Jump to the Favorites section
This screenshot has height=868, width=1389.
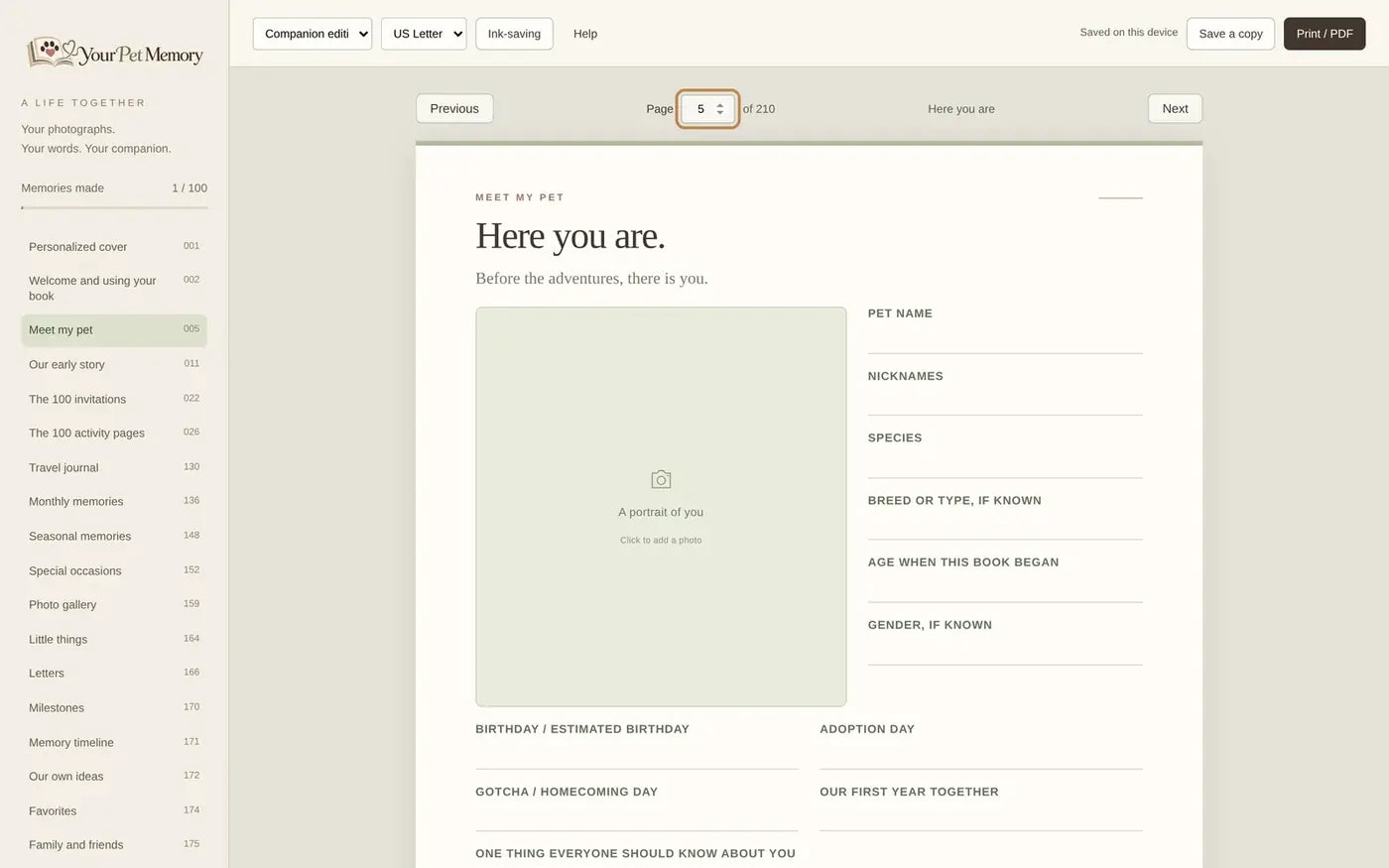click(x=114, y=810)
